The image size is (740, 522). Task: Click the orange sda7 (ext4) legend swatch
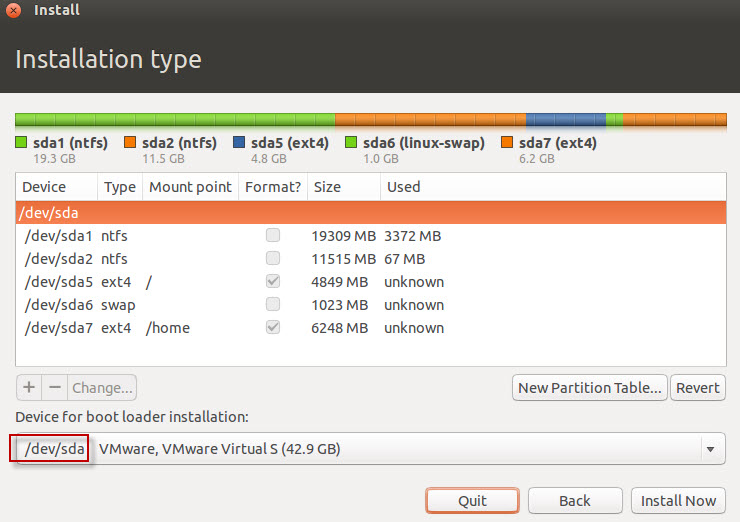506,143
